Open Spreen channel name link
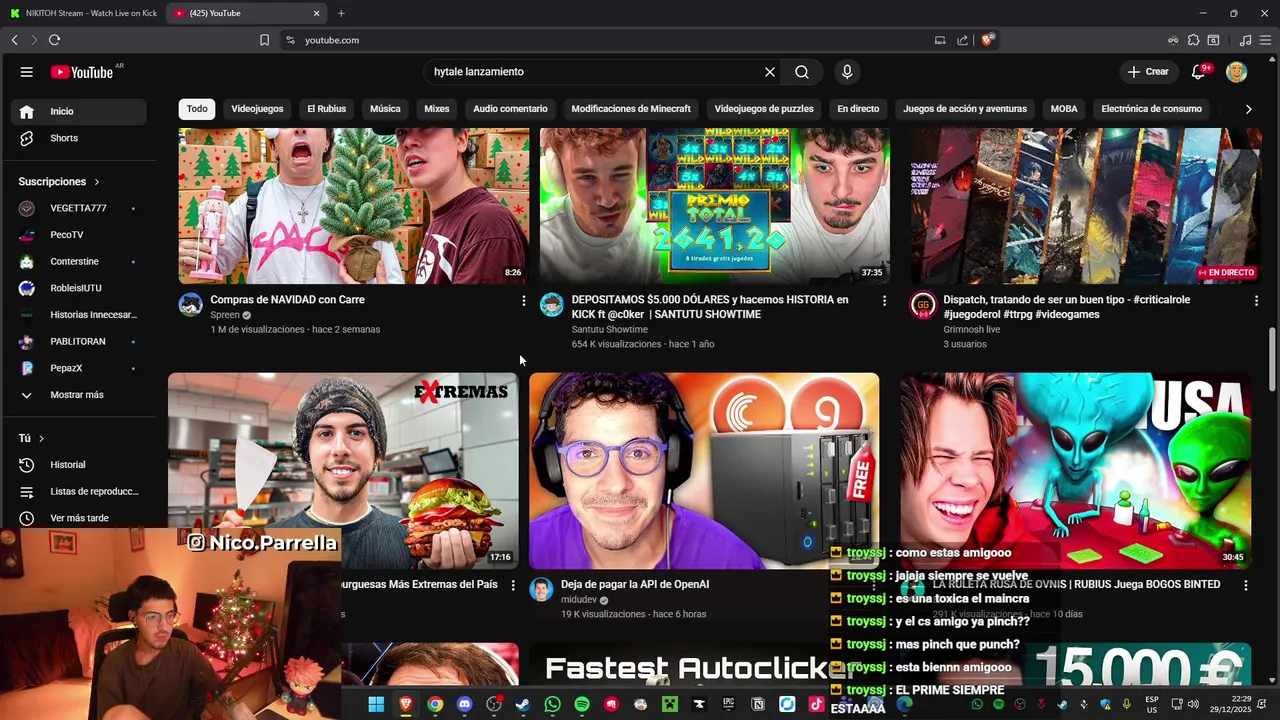1280x720 pixels. [x=225, y=315]
